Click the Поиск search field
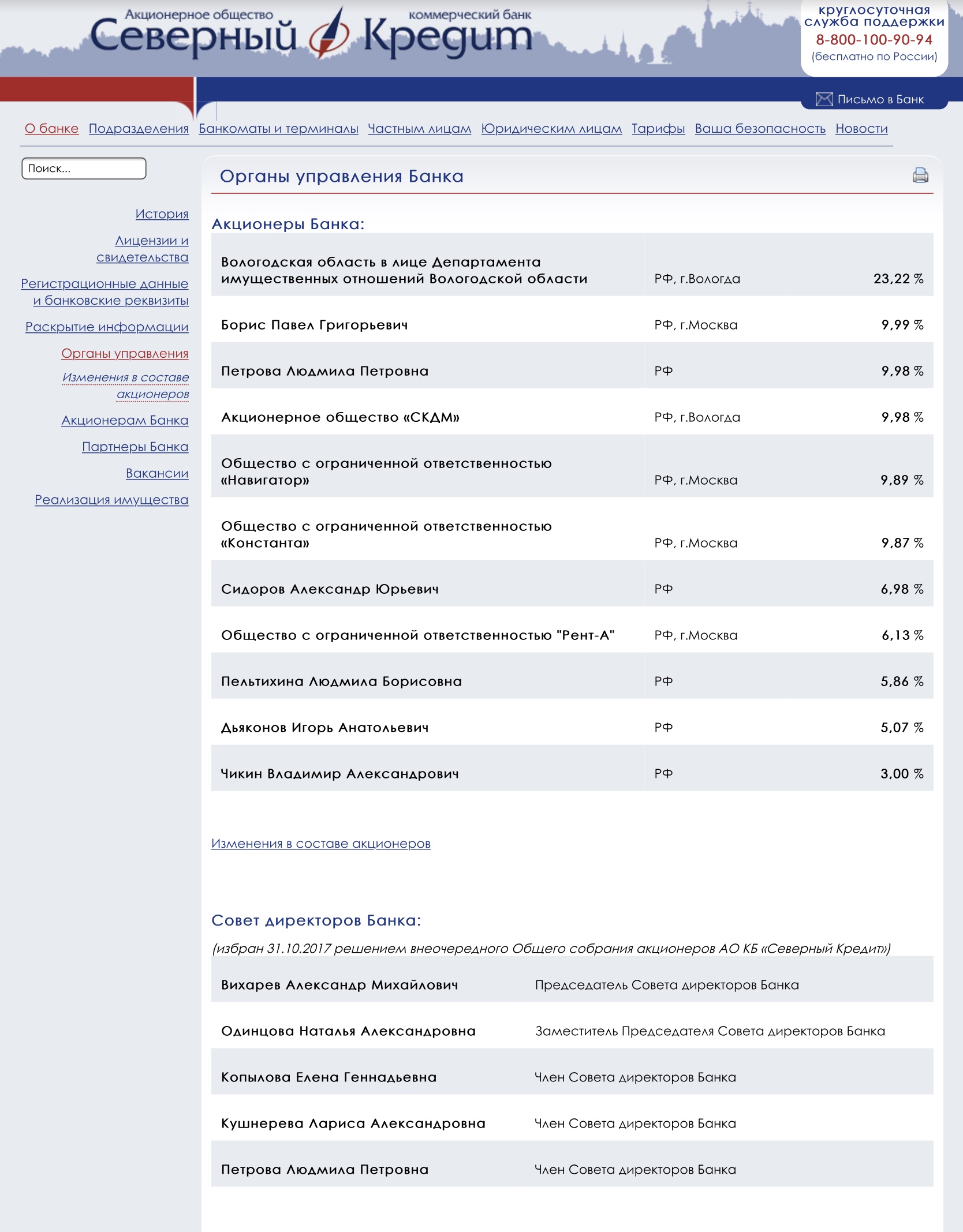Image resolution: width=963 pixels, height=1232 pixels. (x=84, y=168)
